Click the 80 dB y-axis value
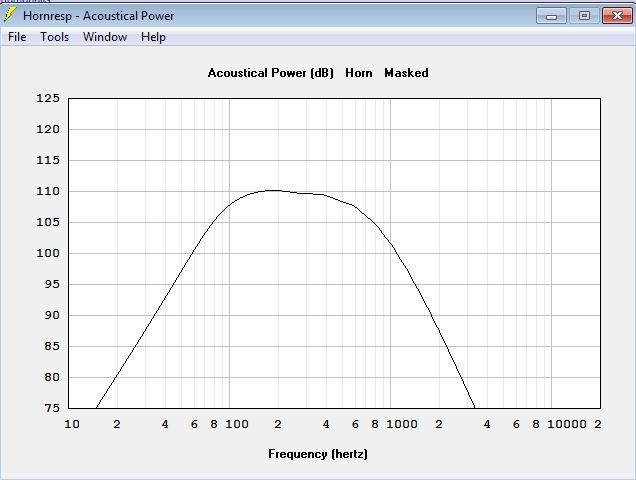This screenshot has width=636, height=480. coord(52,377)
